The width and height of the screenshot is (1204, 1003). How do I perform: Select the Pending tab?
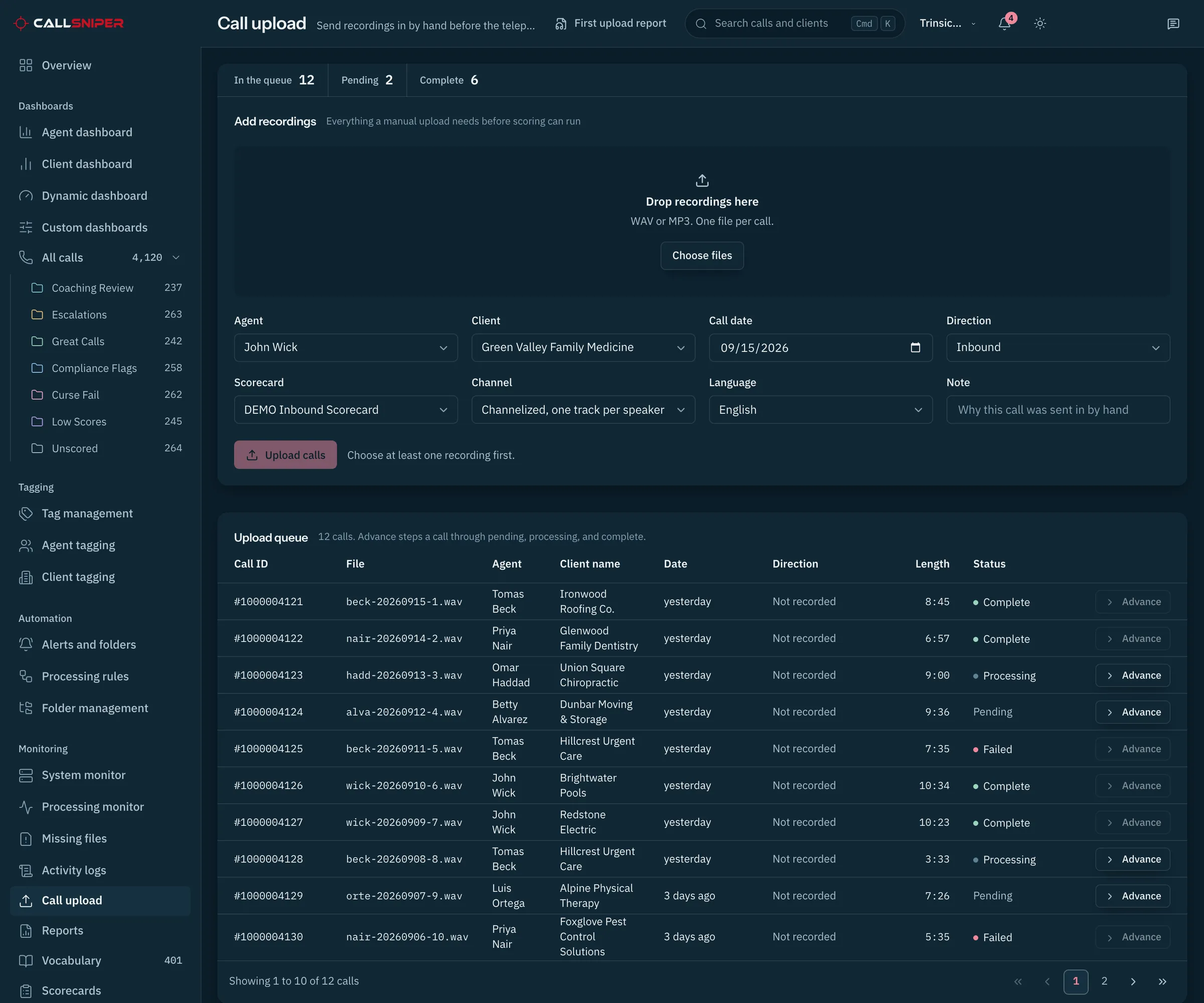367,80
